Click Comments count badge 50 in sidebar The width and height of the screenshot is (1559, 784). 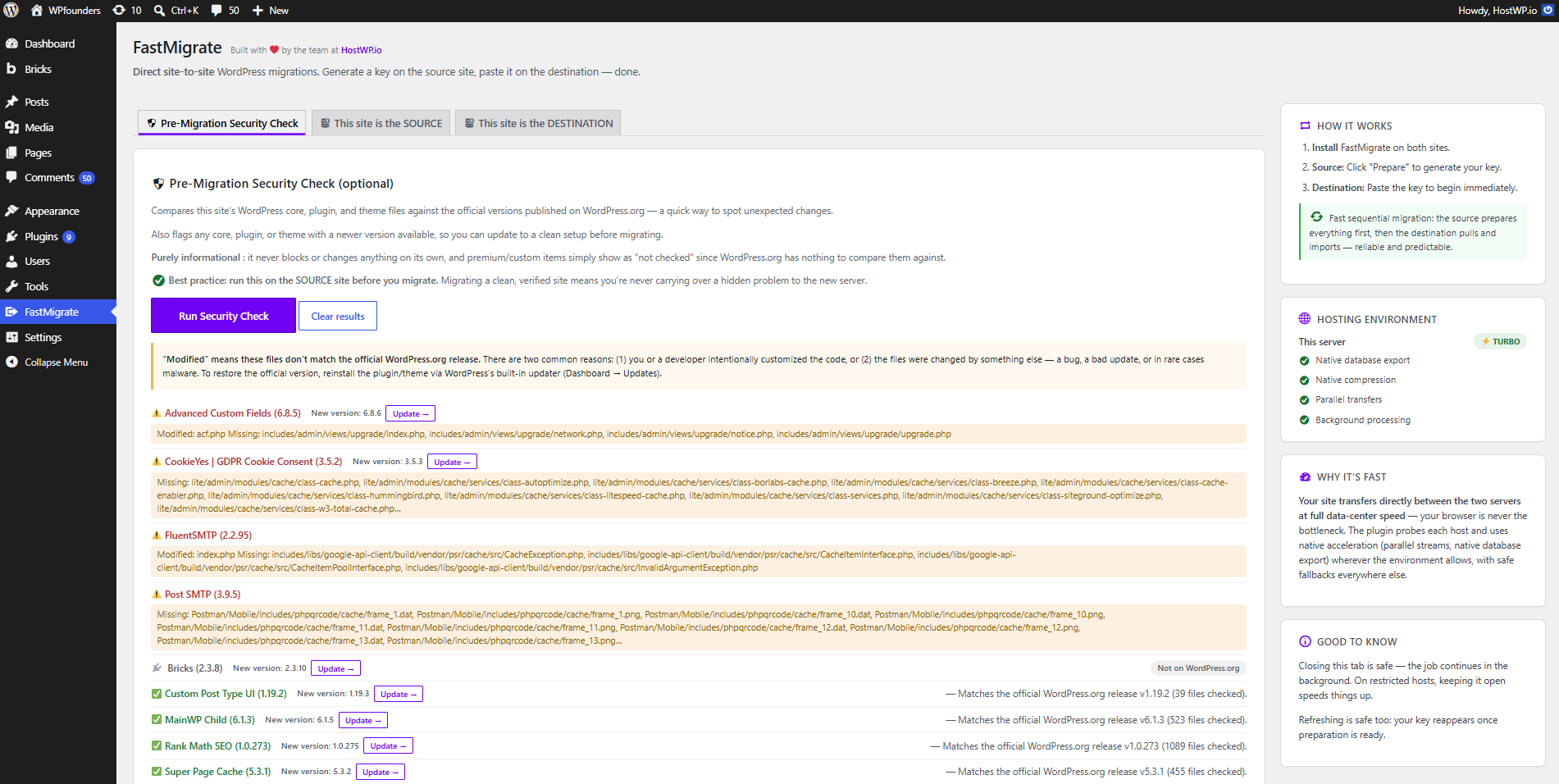tap(87, 178)
